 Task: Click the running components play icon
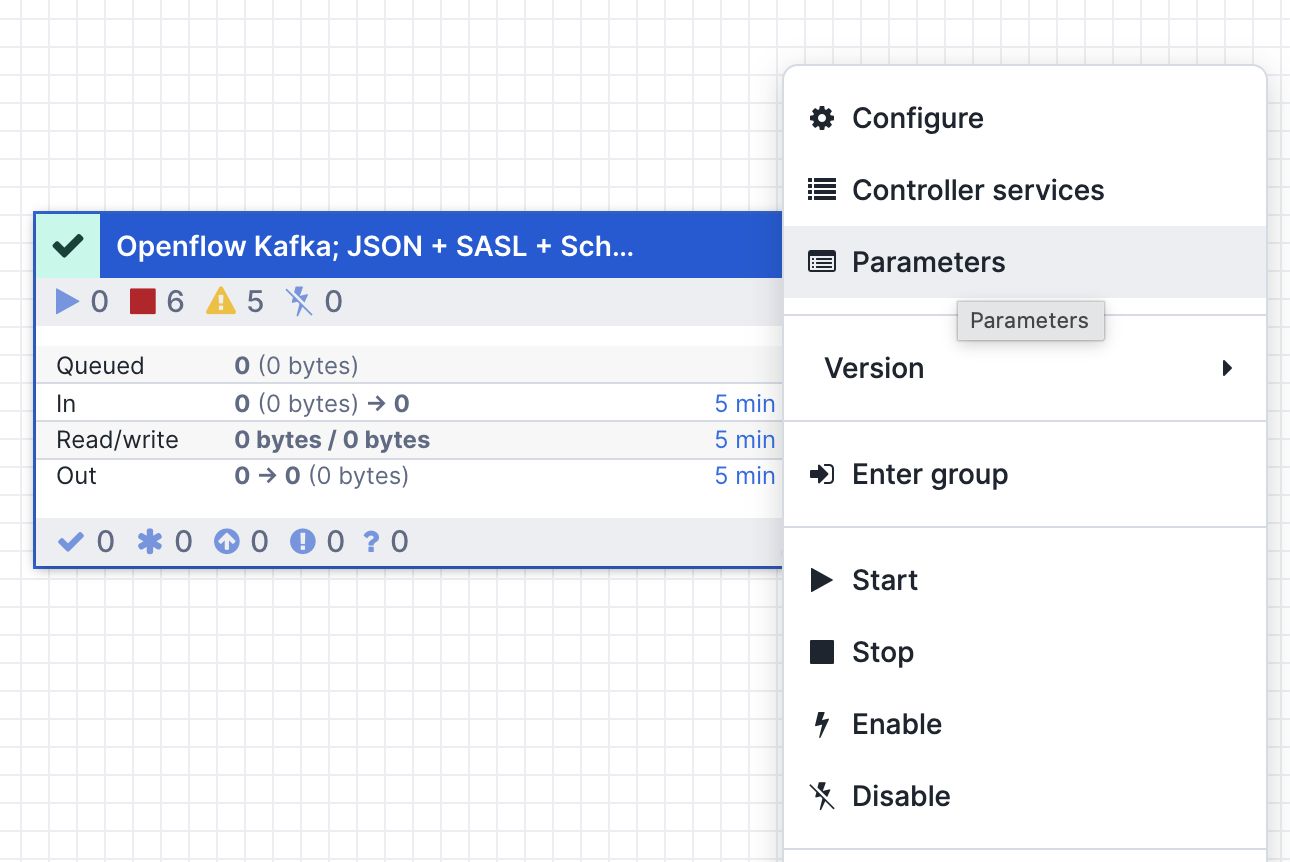tap(67, 302)
